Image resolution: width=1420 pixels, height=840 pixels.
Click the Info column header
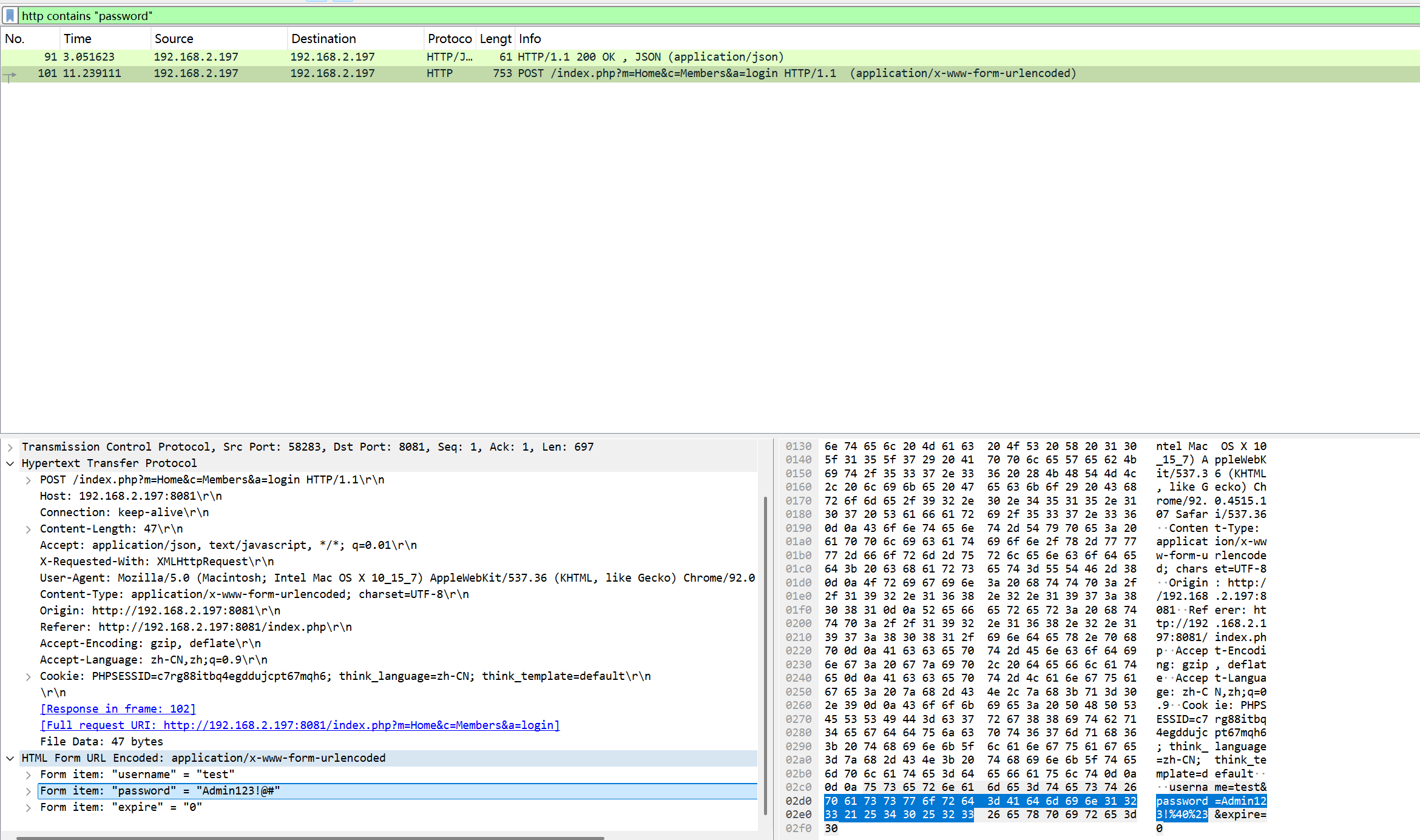coord(530,39)
